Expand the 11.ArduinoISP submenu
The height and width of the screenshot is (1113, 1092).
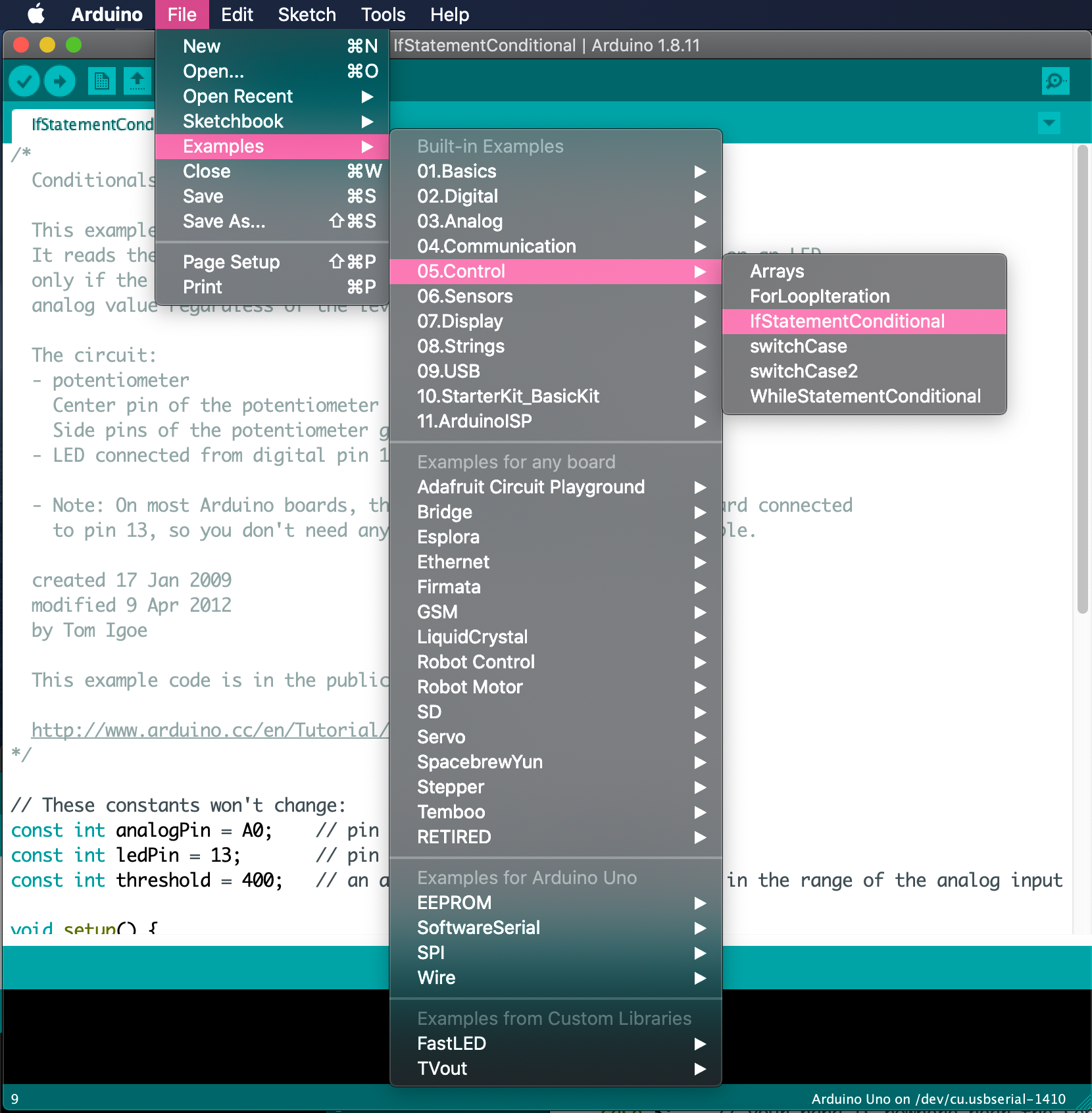556,421
